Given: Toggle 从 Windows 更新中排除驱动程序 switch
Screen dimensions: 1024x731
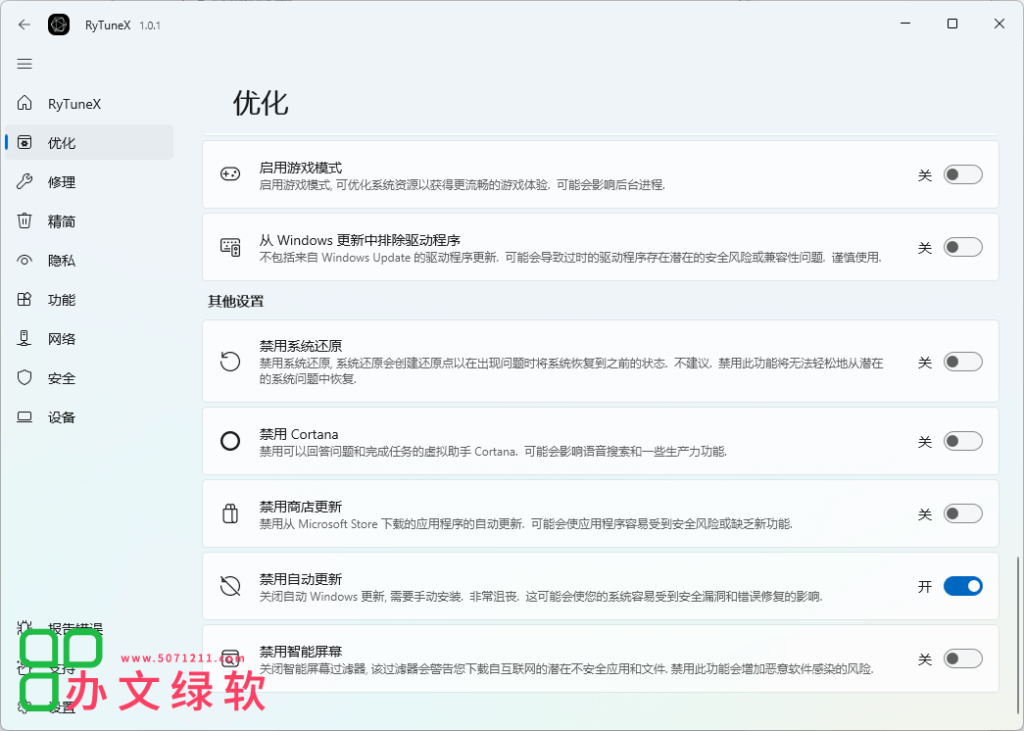Looking at the screenshot, I should click(963, 247).
